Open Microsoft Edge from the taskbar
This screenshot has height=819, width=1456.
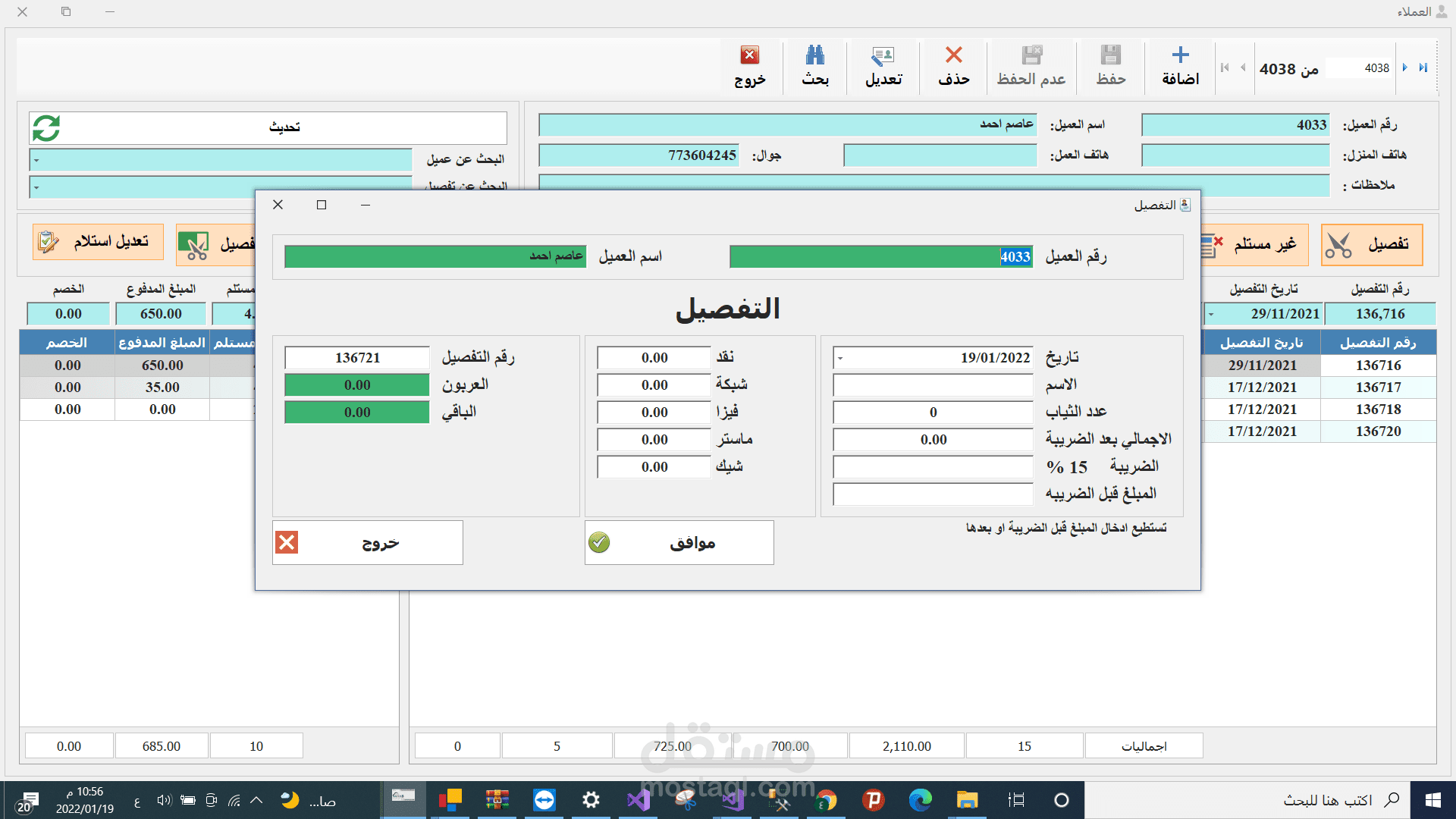[920, 800]
